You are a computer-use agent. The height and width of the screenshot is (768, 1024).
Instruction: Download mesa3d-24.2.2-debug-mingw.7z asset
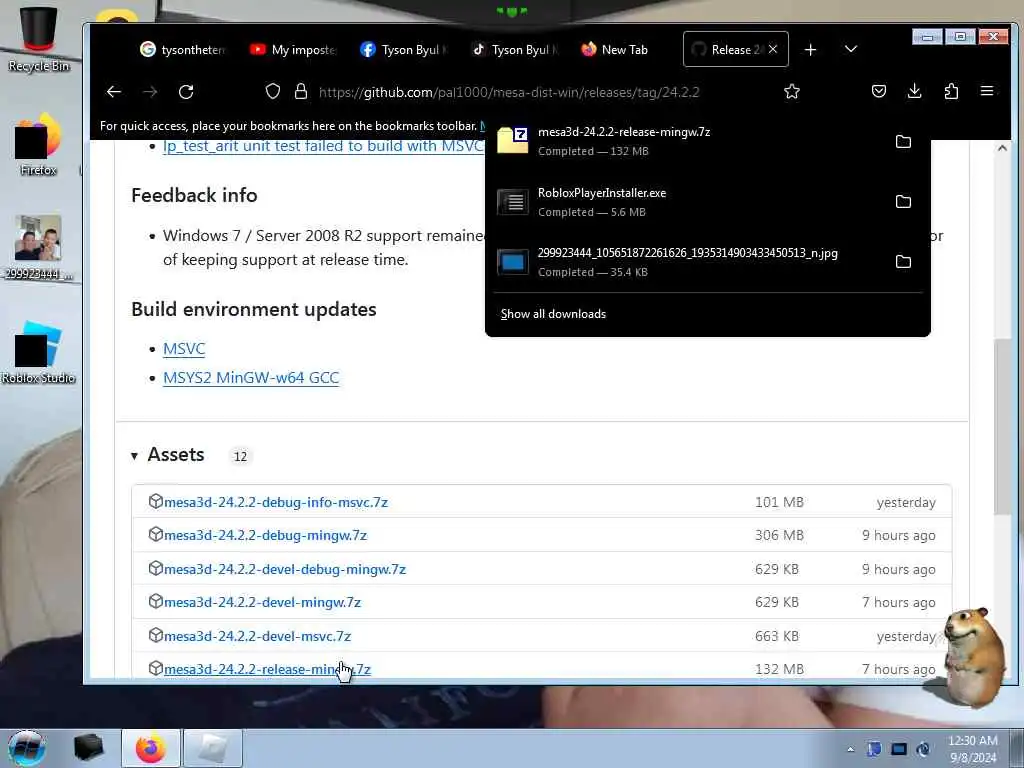pos(265,536)
